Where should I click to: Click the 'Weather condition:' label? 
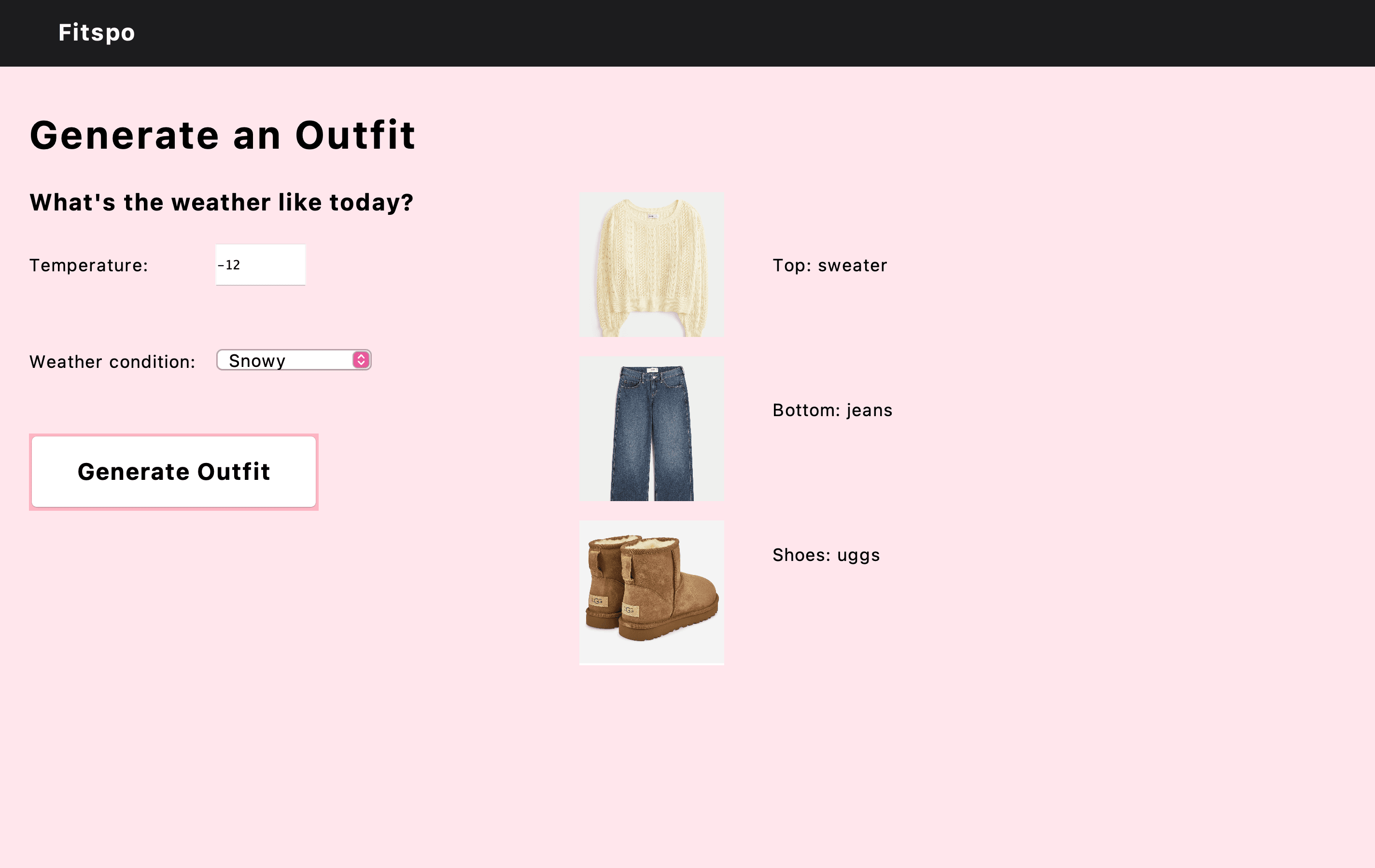click(x=112, y=362)
